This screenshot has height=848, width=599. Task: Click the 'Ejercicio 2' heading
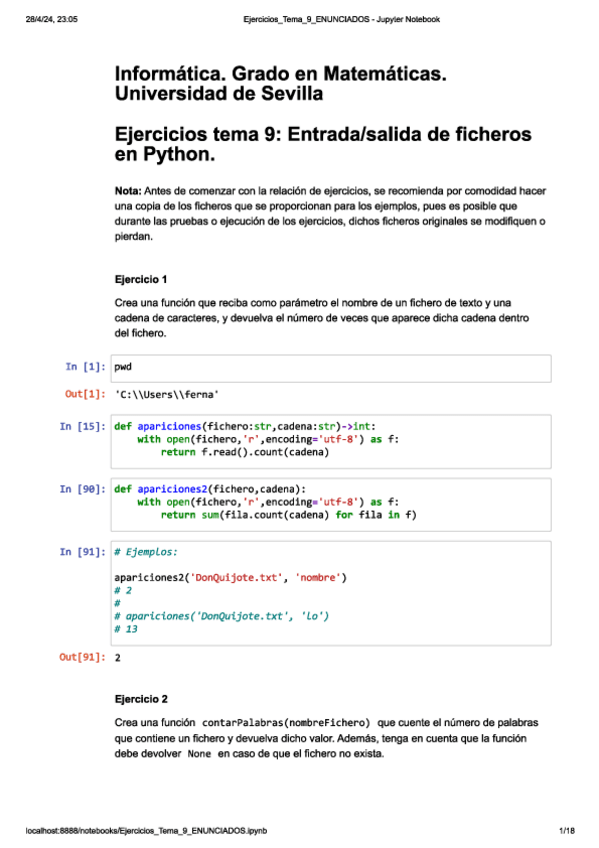(141, 699)
